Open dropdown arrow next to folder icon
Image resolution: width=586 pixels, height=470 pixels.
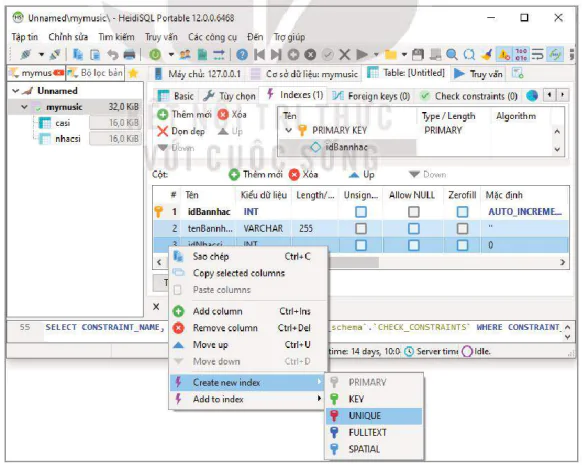click(x=404, y=55)
